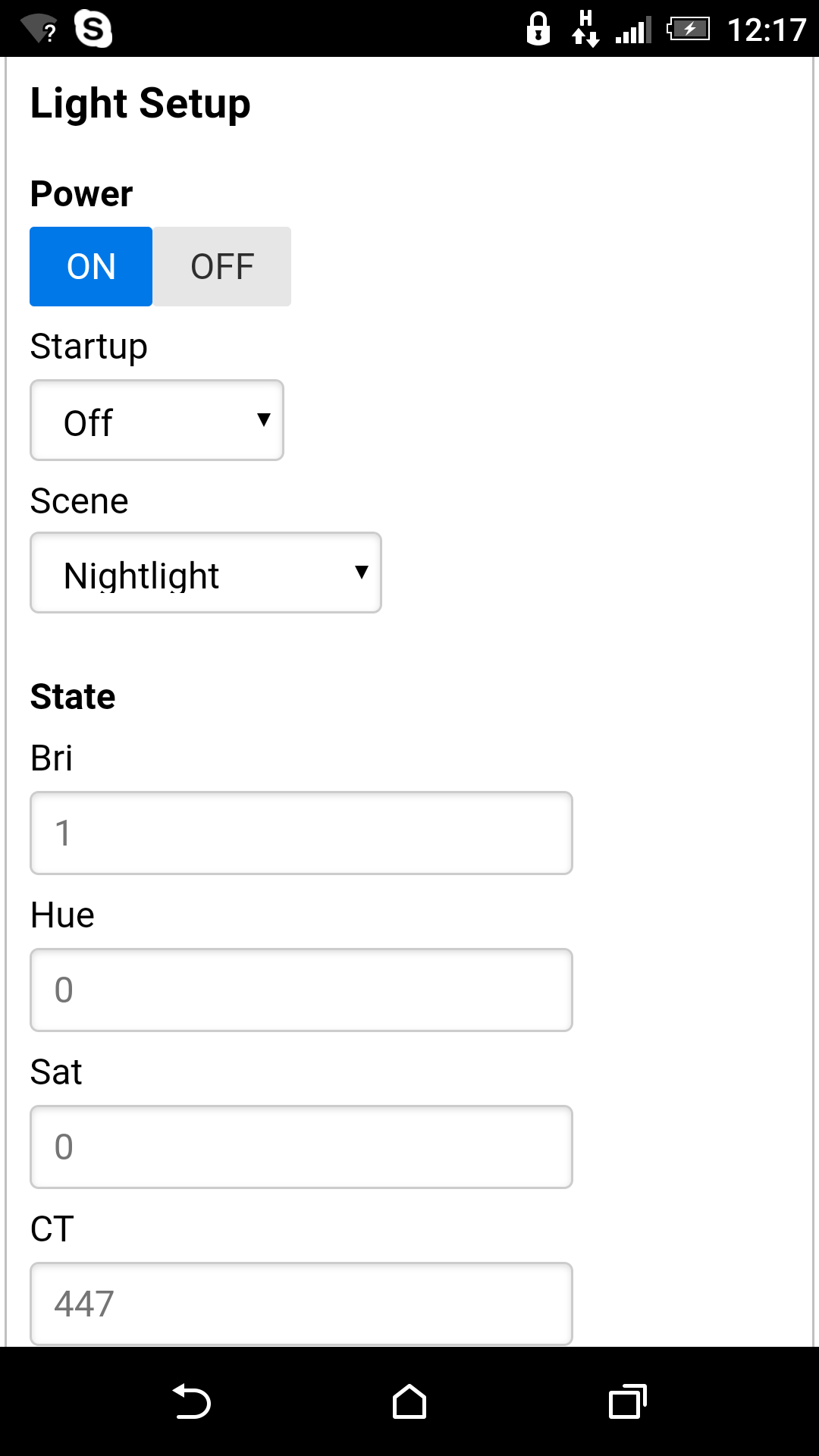819x1456 pixels.
Task: Open the recent apps overview icon
Action: (x=628, y=1401)
